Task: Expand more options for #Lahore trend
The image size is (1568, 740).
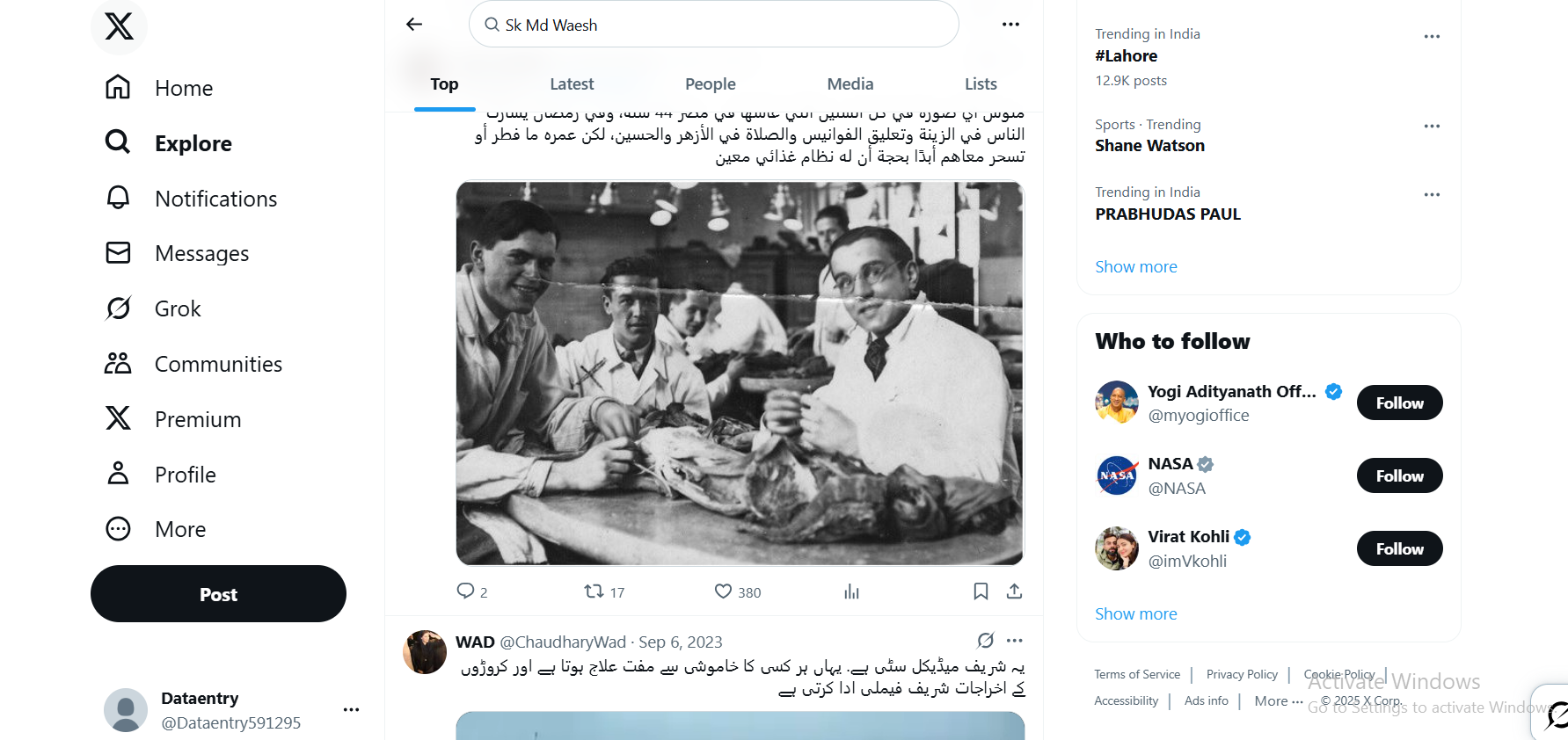Action: [x=1432, y=37]
